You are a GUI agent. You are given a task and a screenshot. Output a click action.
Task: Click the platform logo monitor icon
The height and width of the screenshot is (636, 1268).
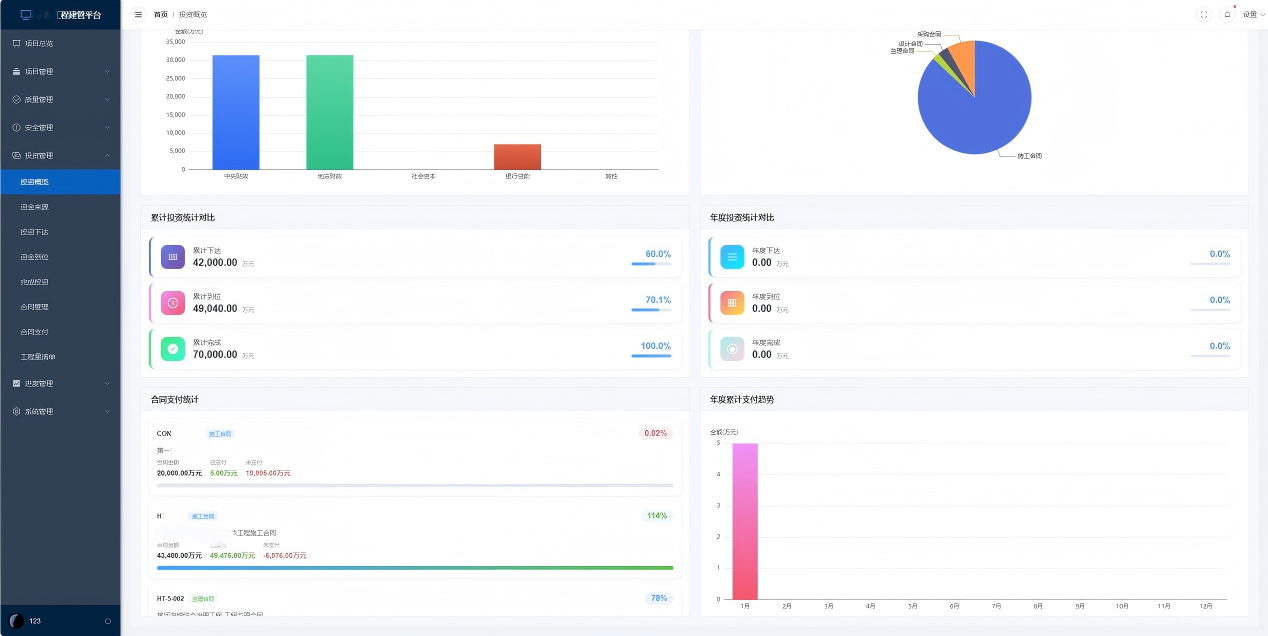[x=26, y=15]
